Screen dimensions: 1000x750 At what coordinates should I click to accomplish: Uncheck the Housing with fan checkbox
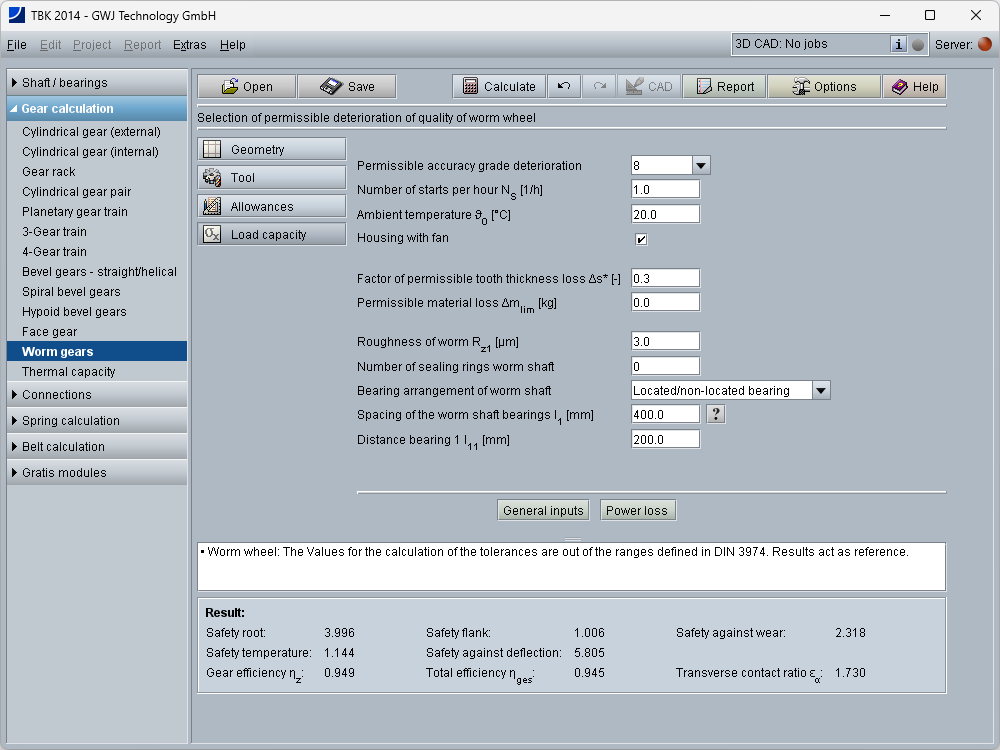[641, 239]
